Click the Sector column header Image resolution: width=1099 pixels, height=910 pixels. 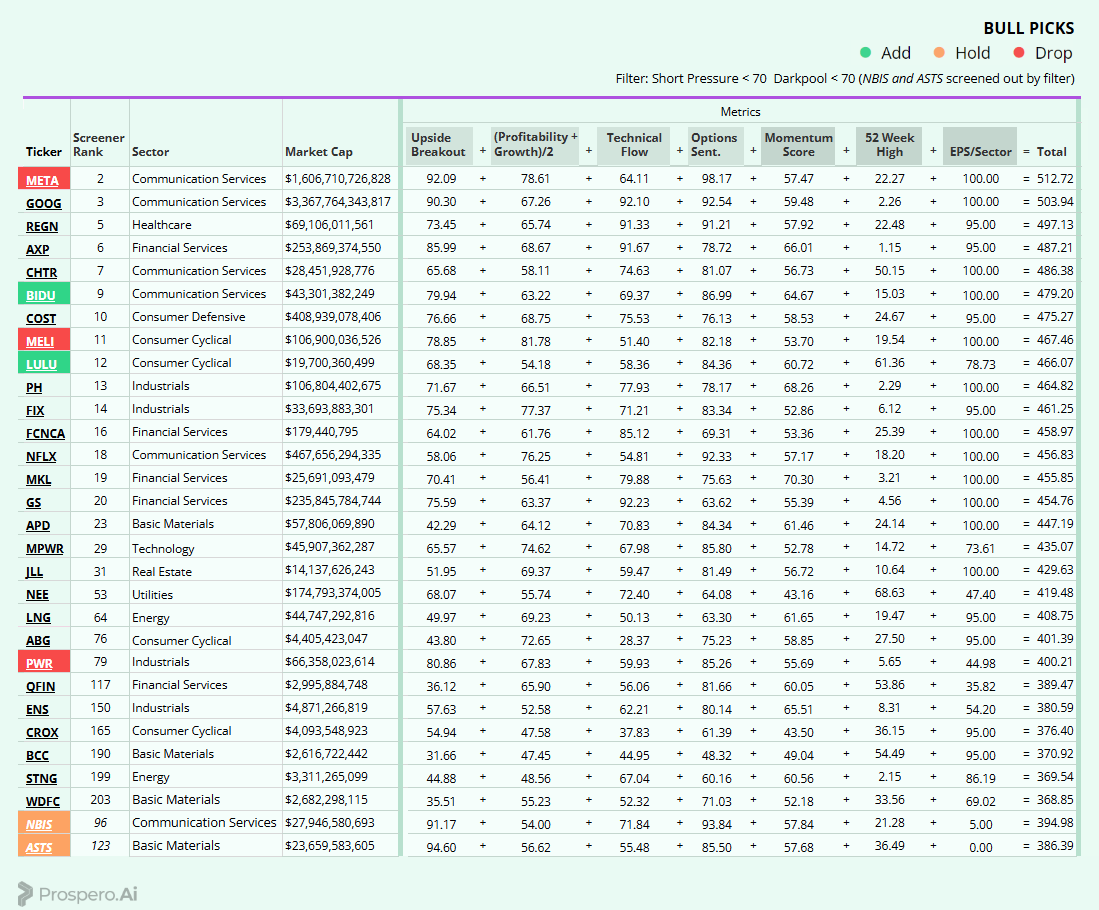[x=150, y=152]
